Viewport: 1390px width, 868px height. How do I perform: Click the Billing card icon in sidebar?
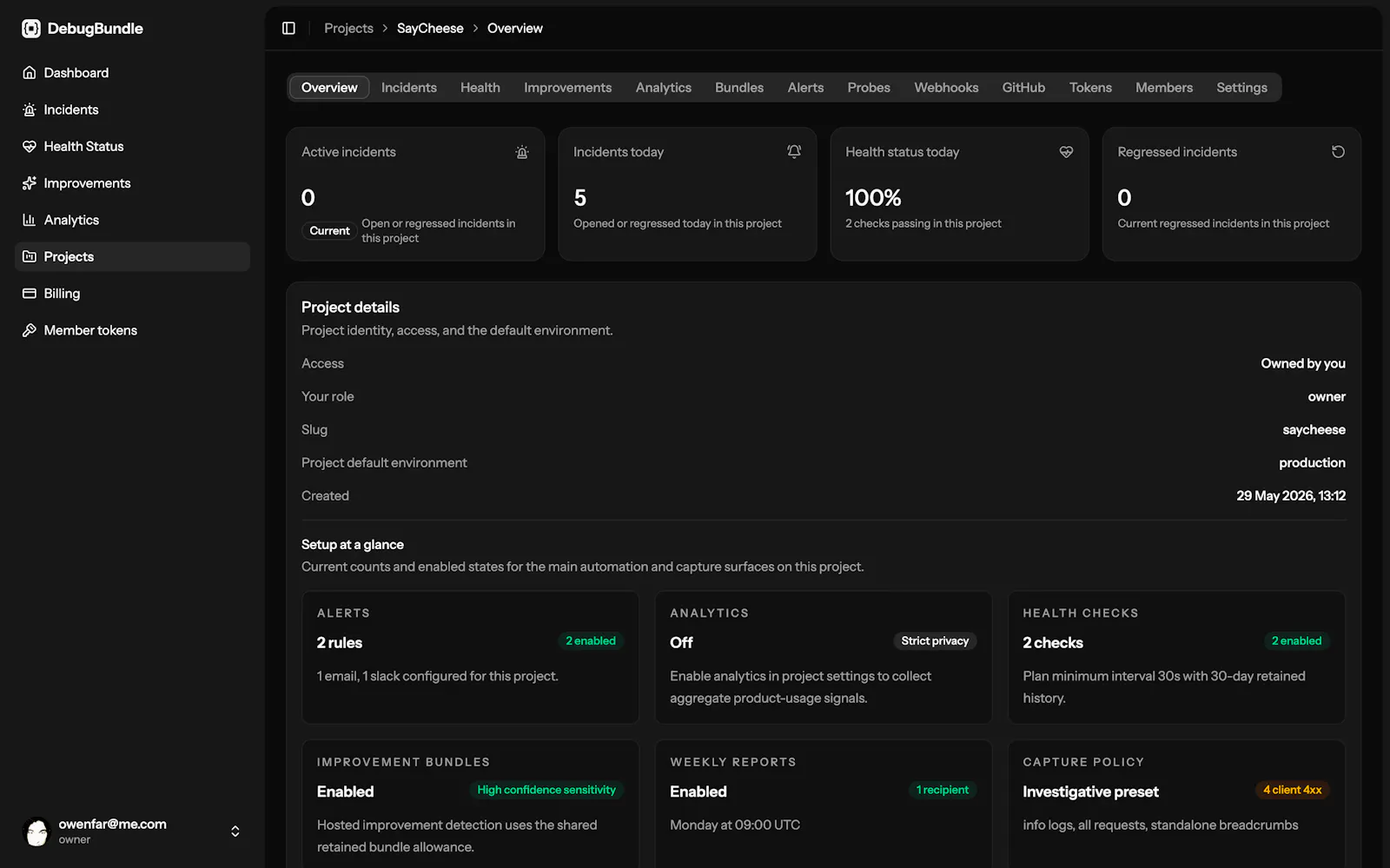click(x=30, y=294)
